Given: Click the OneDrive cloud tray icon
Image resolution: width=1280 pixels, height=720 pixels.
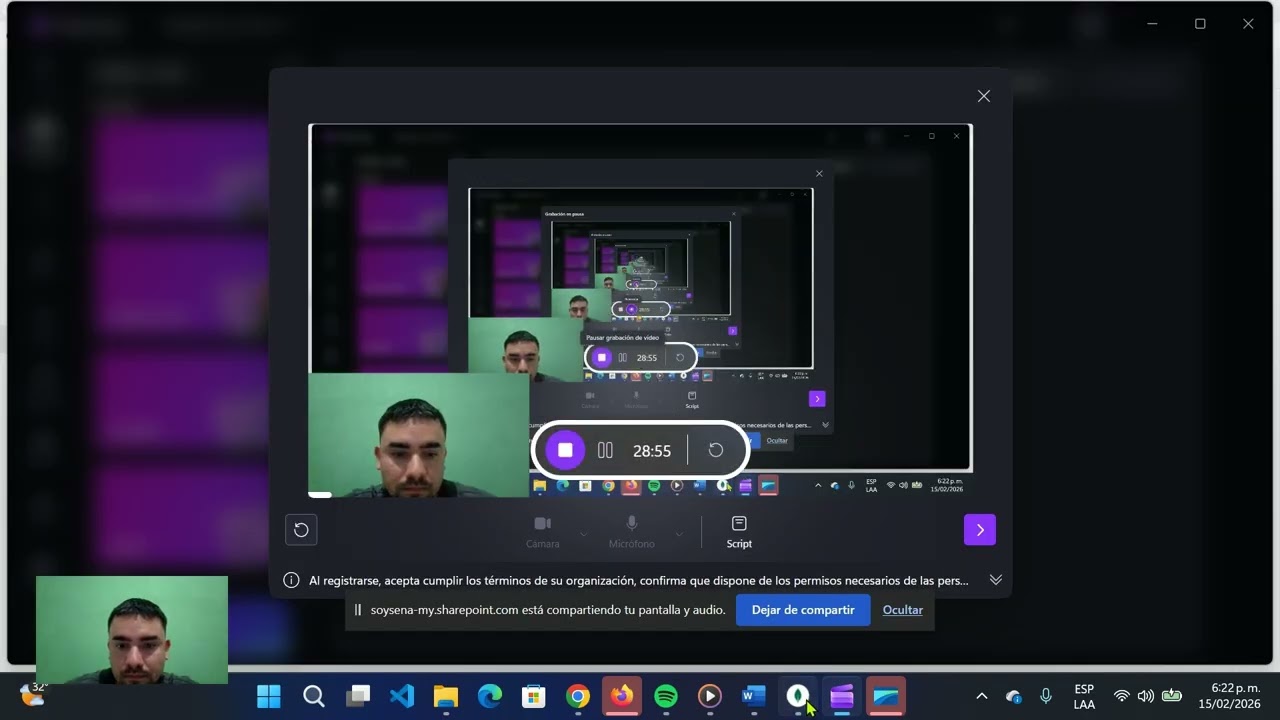Looking at the screenshot, I should tap(1014, 696).
